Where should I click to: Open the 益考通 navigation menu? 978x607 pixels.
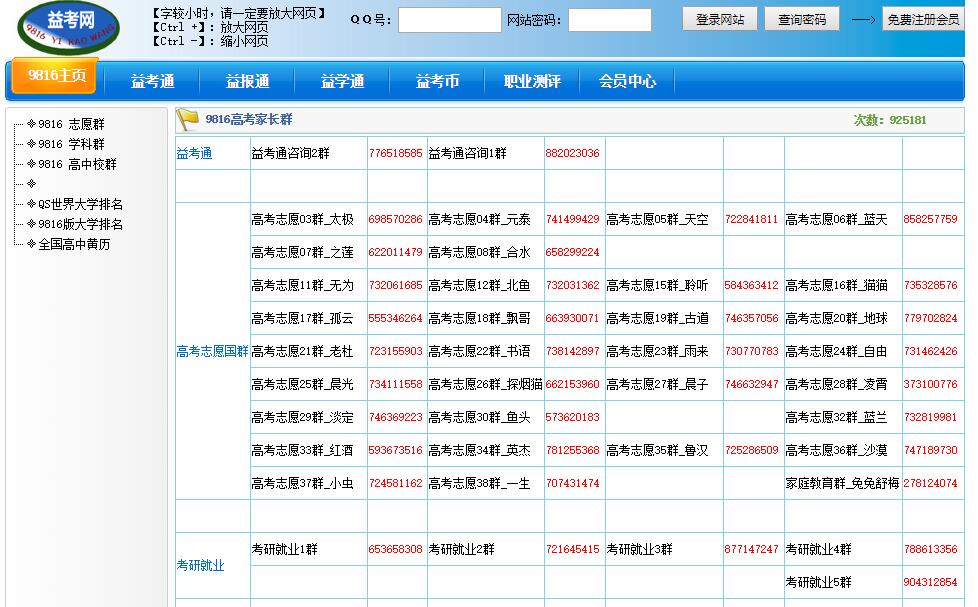tap(152, 82)
